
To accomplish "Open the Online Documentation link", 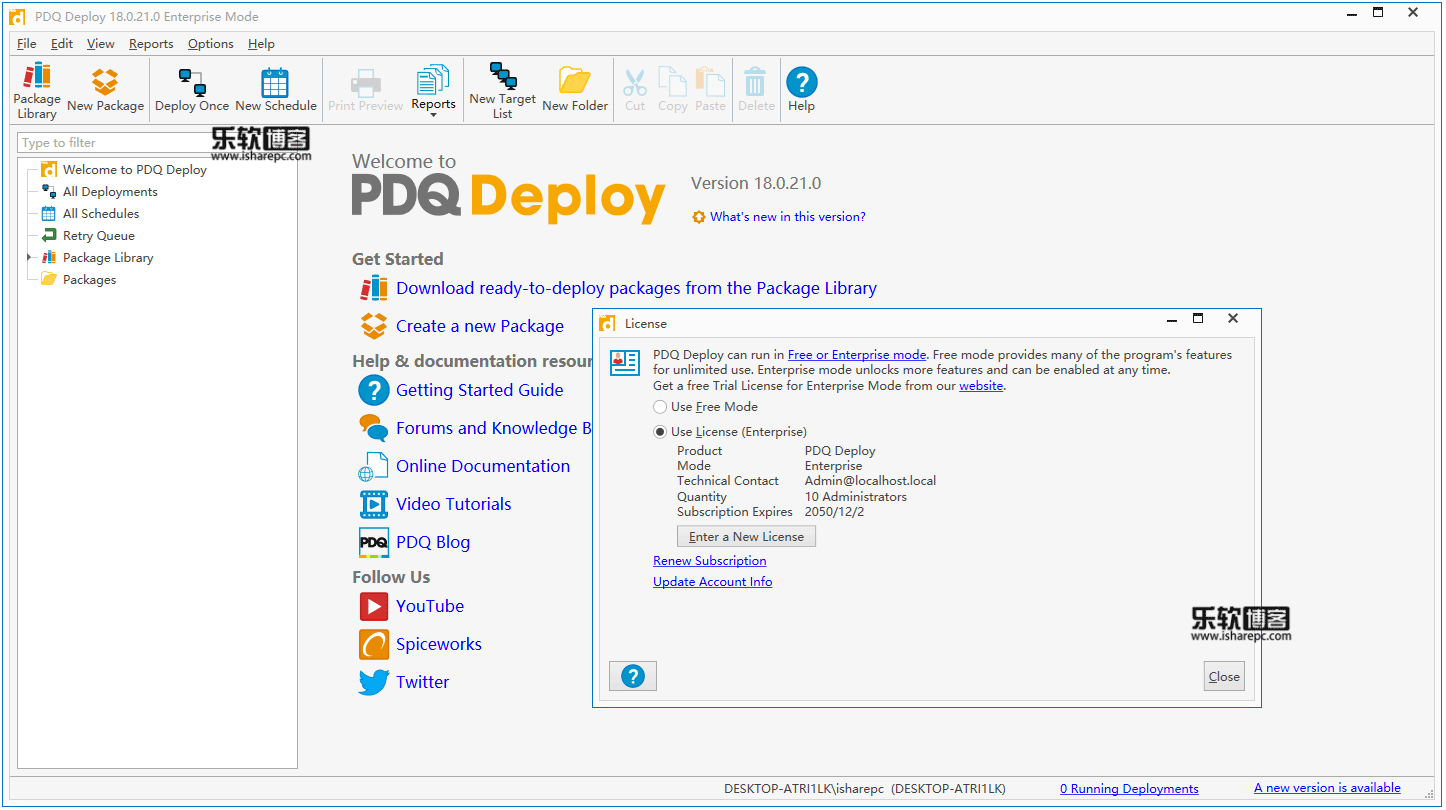I will pos(483,466).
